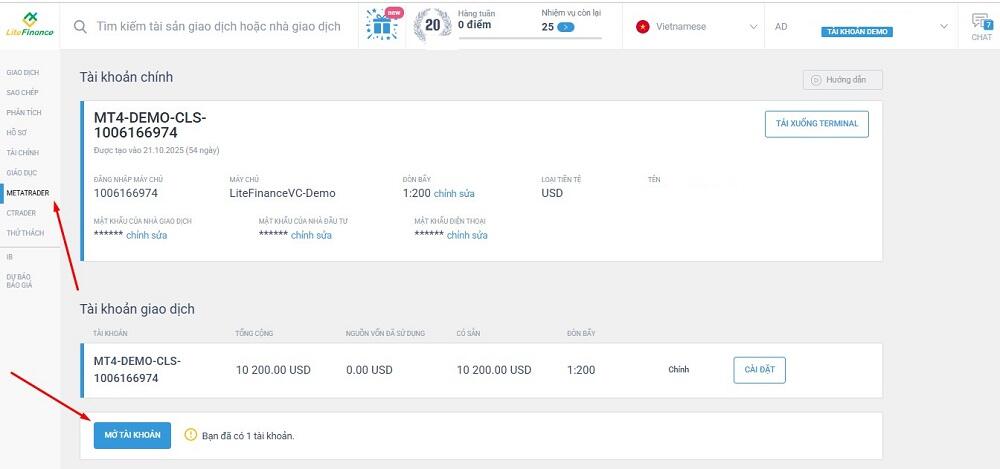This screenshot has width=1000, height=469.
Task: Open the Phân tích sidebar menu
Action: (24, 112)
